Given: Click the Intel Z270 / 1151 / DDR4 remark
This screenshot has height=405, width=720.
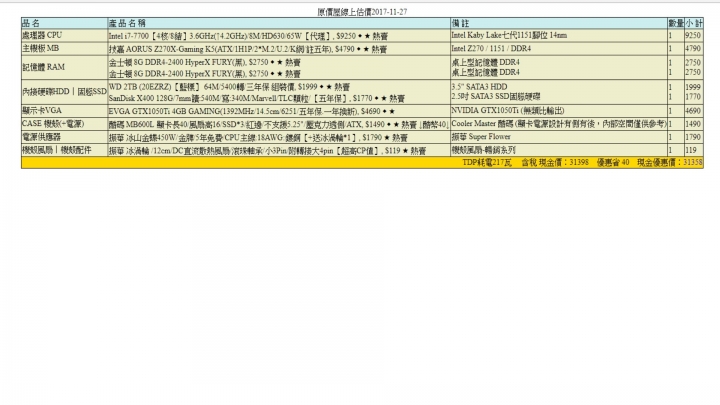Looking at the screenshot, I should [491, 49].
